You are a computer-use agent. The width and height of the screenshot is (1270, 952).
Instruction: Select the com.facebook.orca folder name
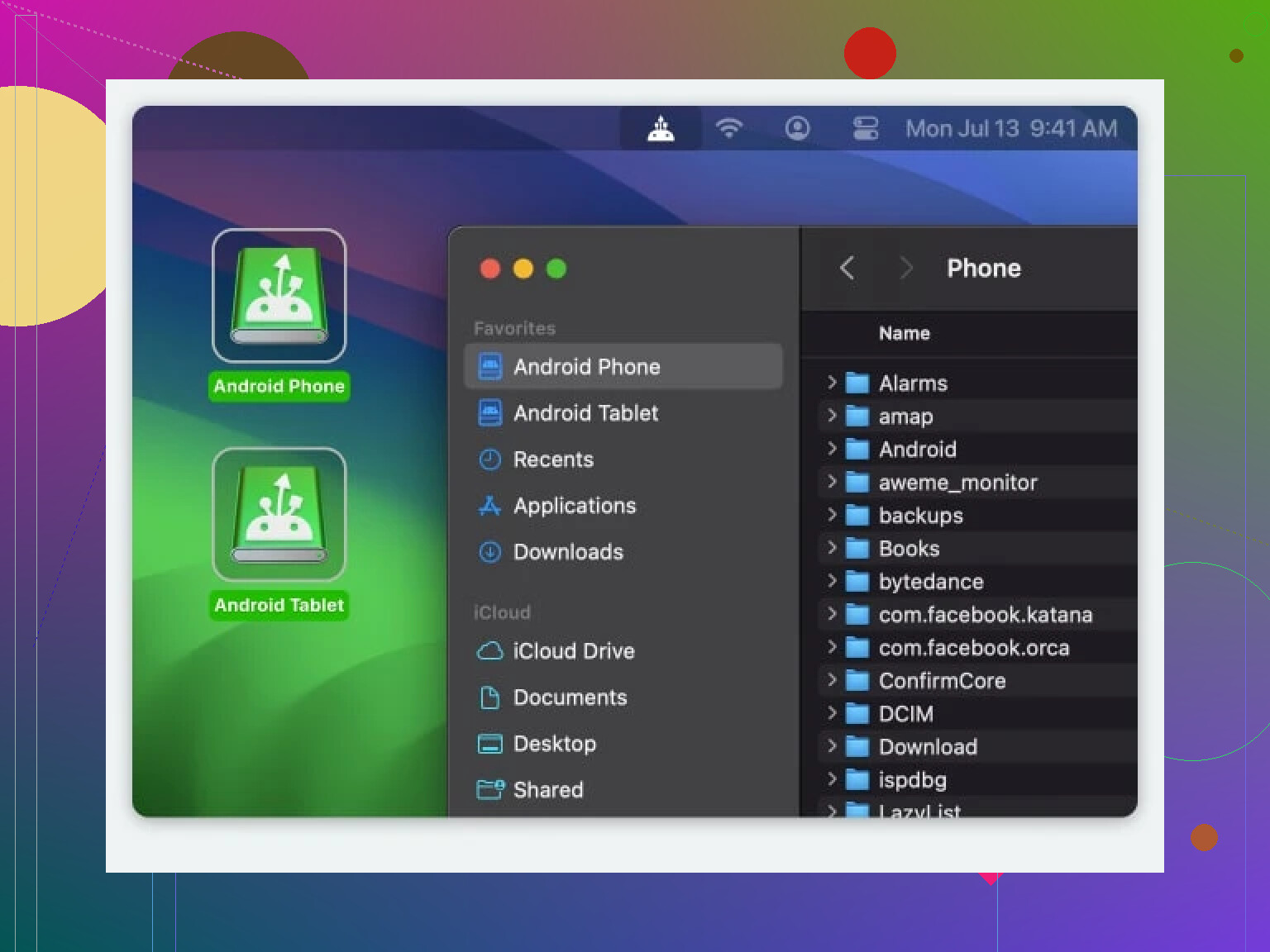(974, 648)
